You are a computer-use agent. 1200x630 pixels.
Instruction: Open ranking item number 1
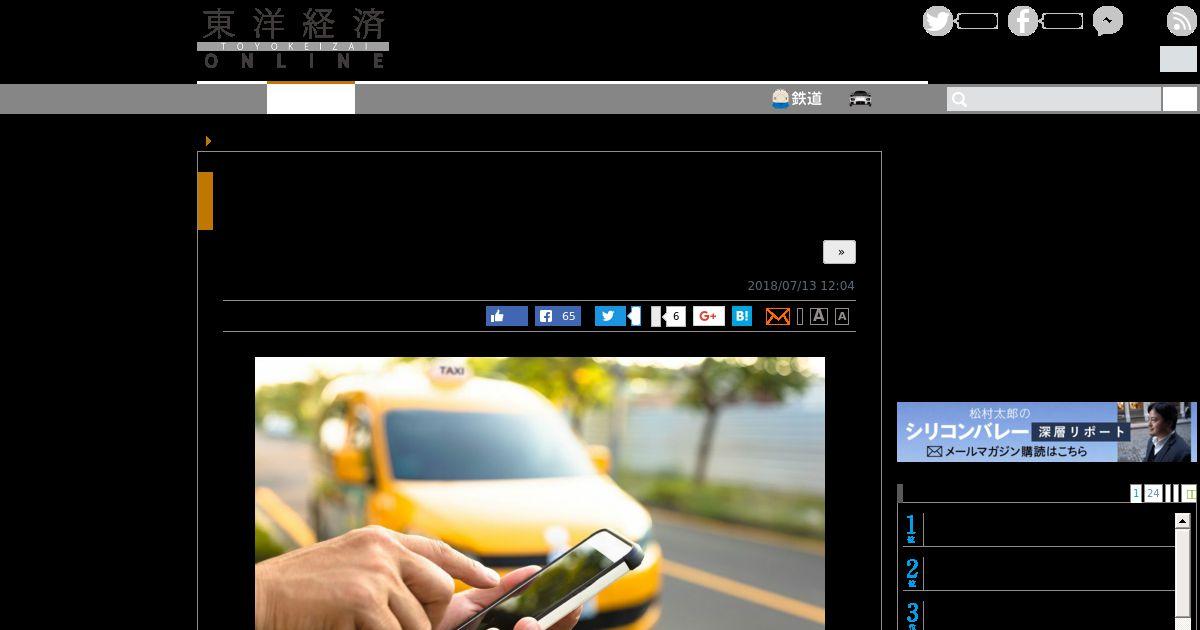pyautogui.click(x=1038, y=528)
